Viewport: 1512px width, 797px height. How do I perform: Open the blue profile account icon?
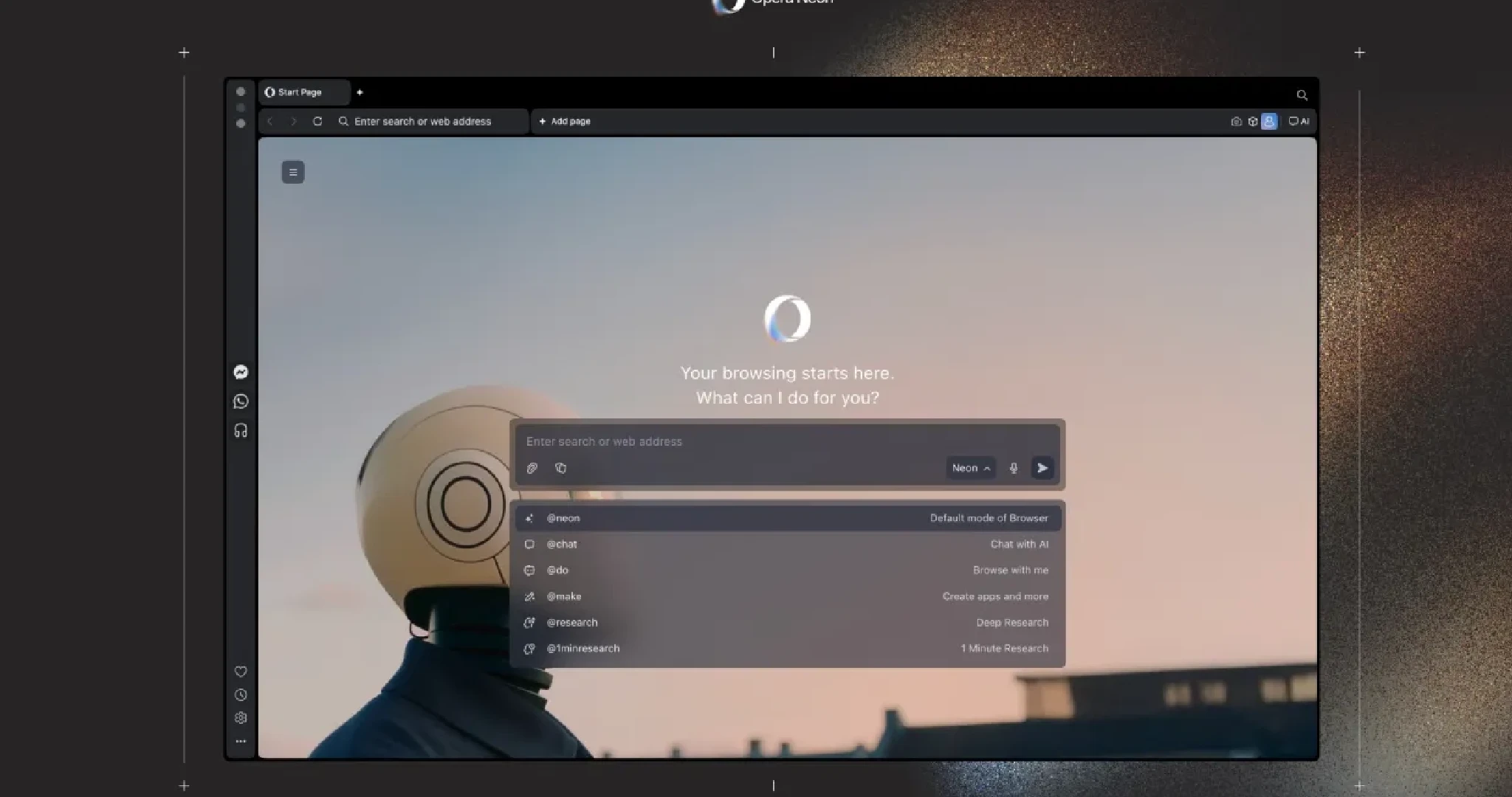(x=1269, y=122)
